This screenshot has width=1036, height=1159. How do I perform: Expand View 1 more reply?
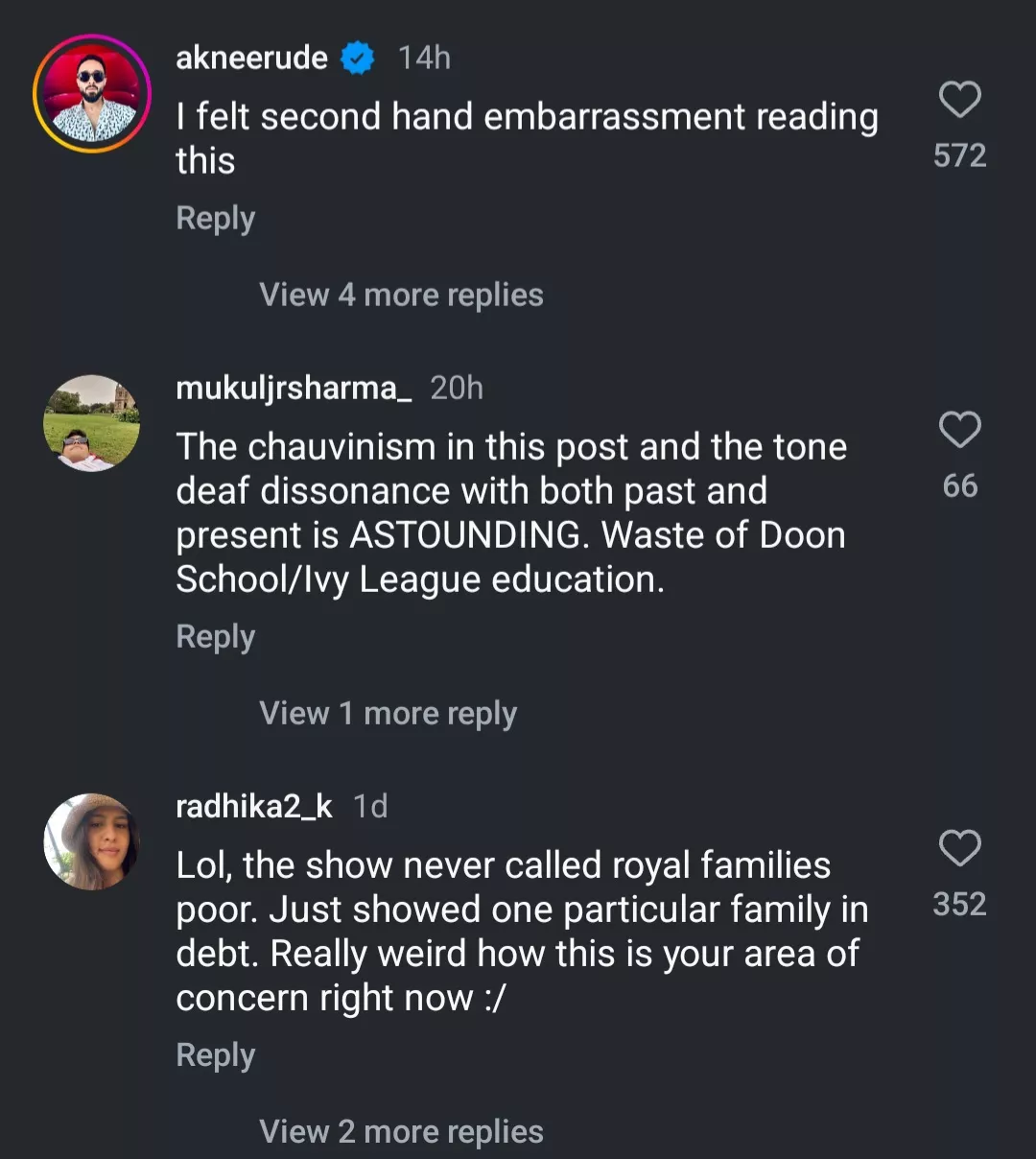[388, 713]
